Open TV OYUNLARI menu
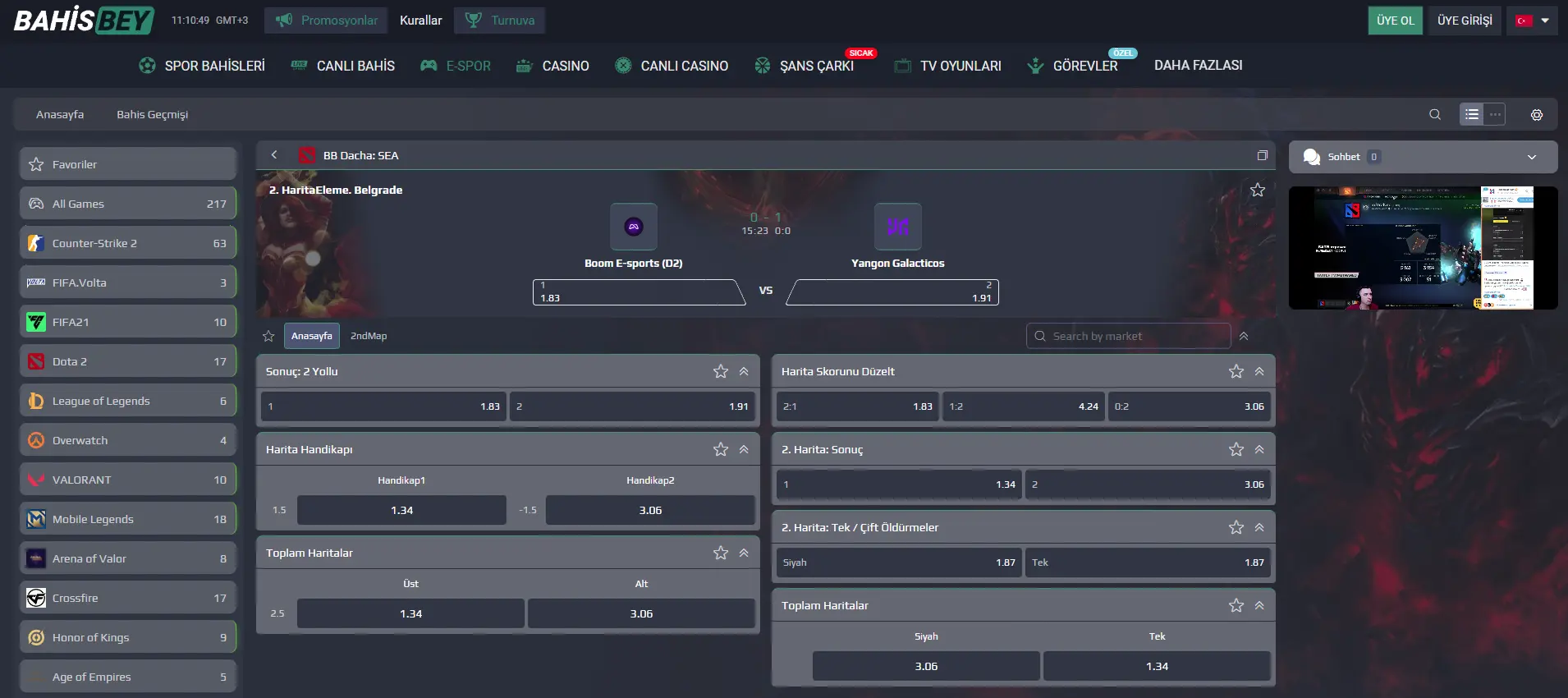 click(948, 66)
